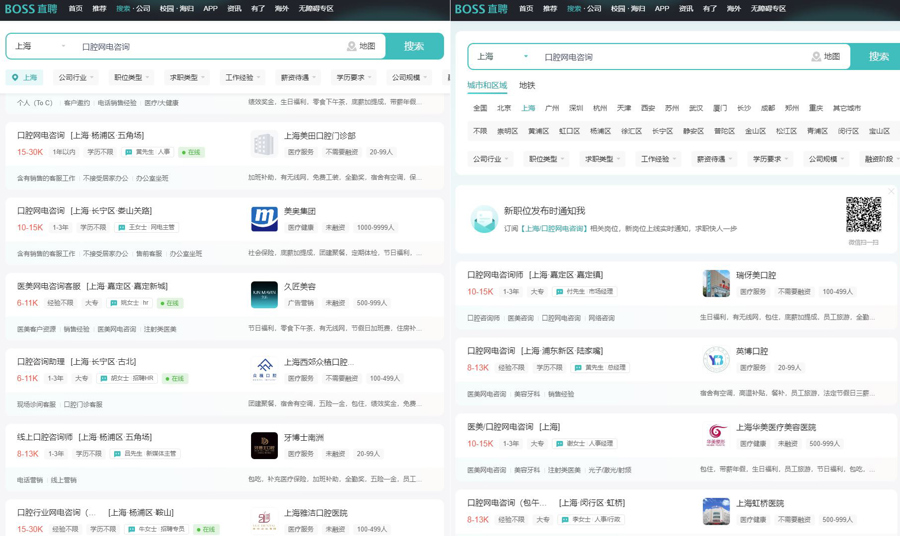Dismiss the 新职位发布时通知我 notification card
This screenshot has width=900, height=536.
(891, 191)
